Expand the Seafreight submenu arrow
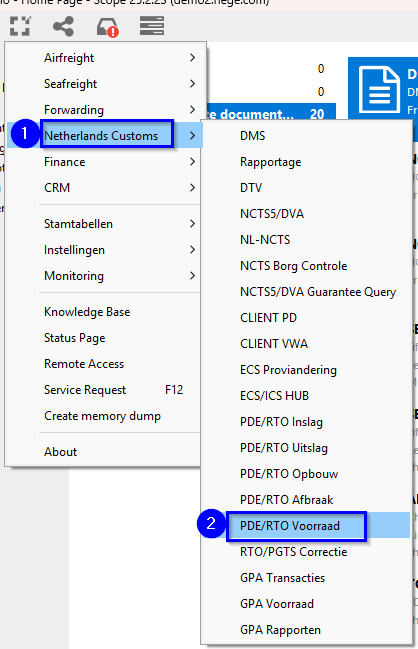 coord(192,84)
